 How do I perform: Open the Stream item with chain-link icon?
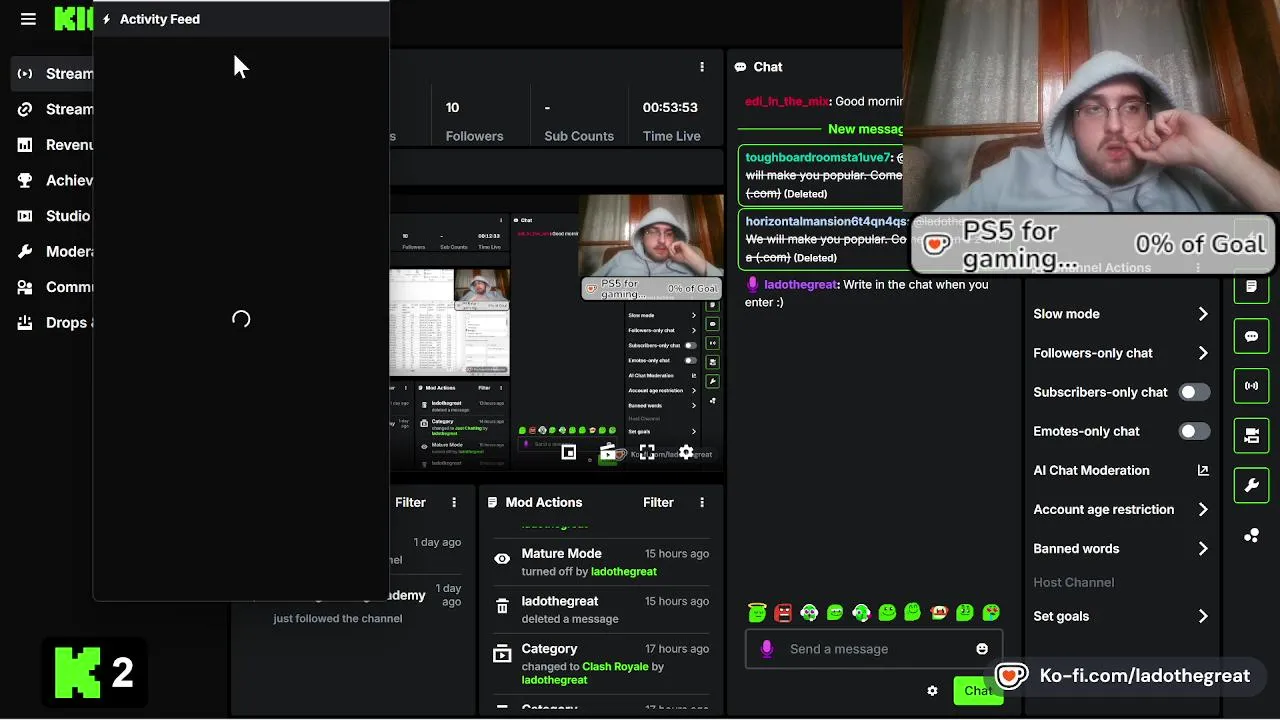coord(55,109)
